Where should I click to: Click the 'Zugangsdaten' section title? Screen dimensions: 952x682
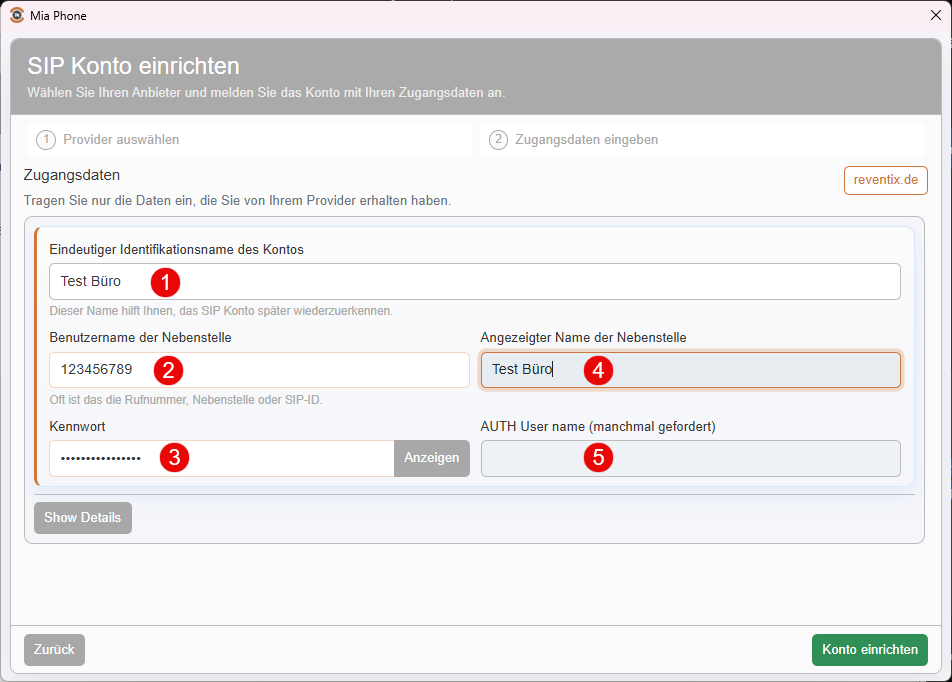(72, 175)
